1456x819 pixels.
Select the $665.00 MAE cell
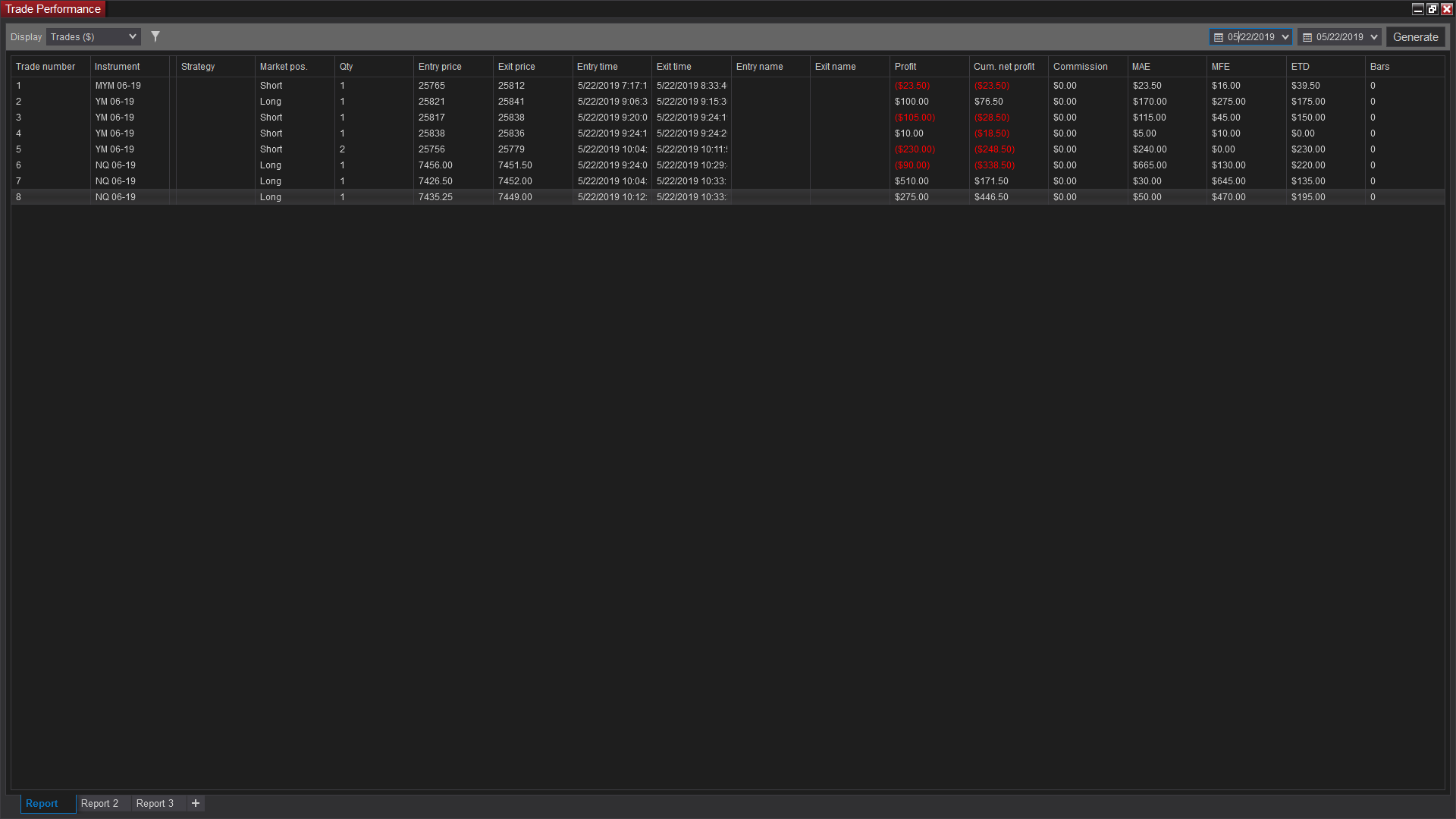pyautogui.click(x=1167, y=165)
